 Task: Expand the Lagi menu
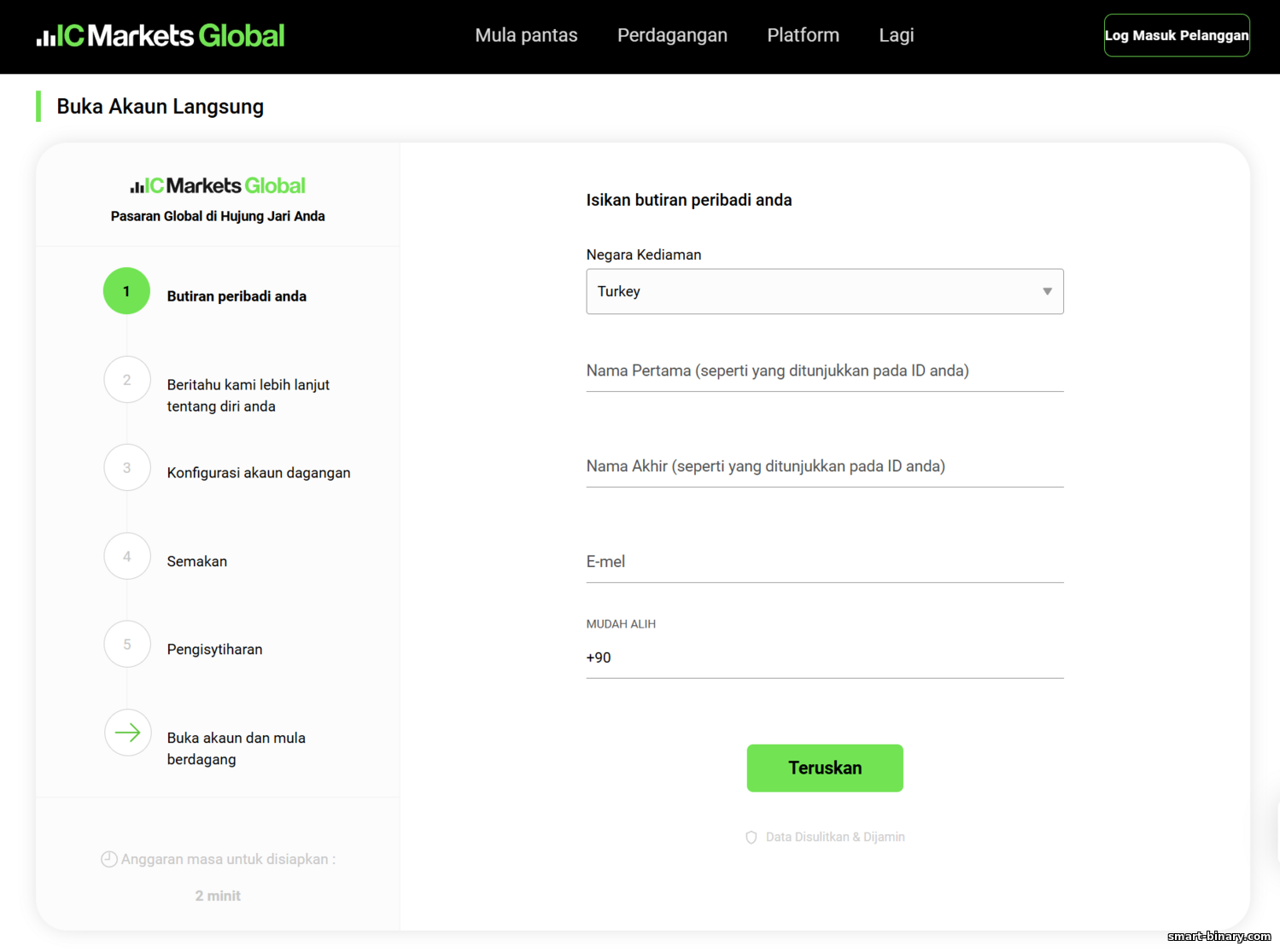tap(897, 35)
